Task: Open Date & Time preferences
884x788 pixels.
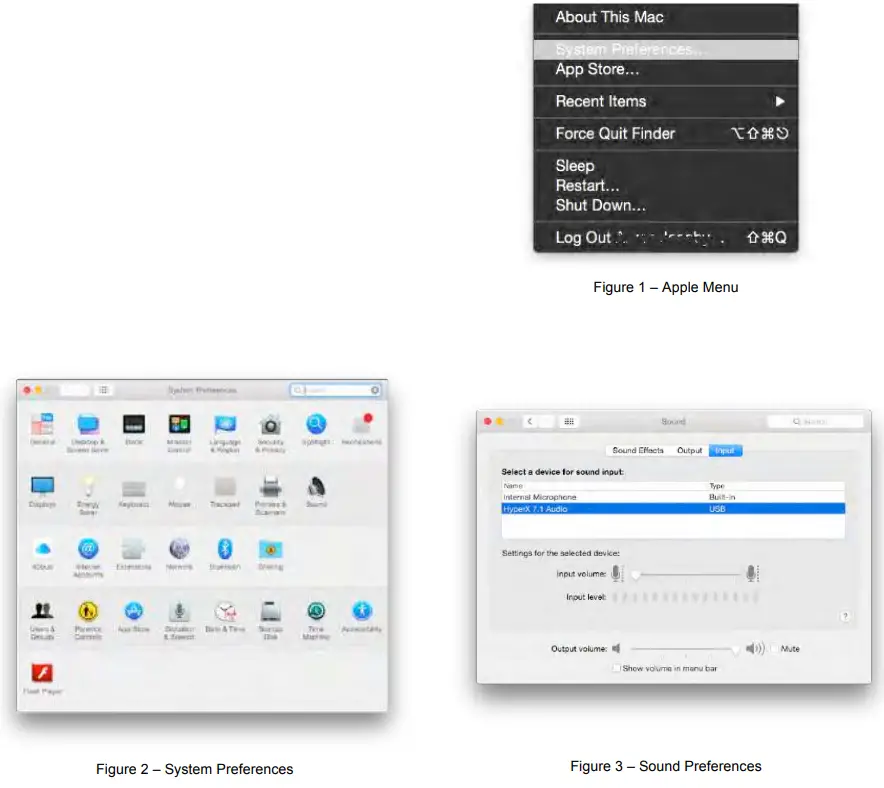Action: 225,611
